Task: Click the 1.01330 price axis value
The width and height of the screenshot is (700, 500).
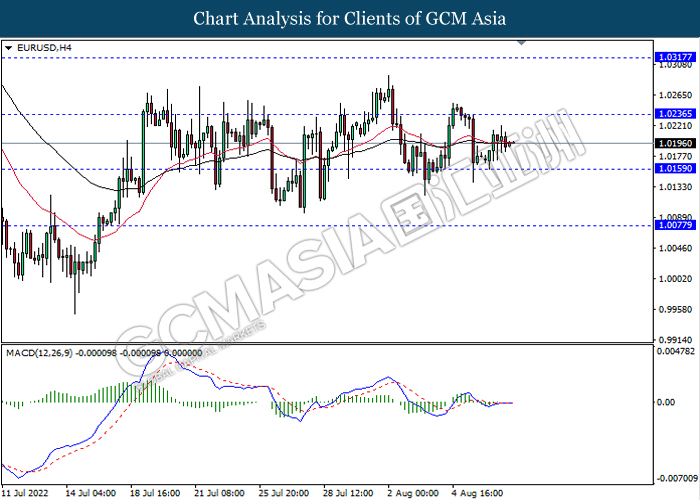Action: click(x=675, y=187)
